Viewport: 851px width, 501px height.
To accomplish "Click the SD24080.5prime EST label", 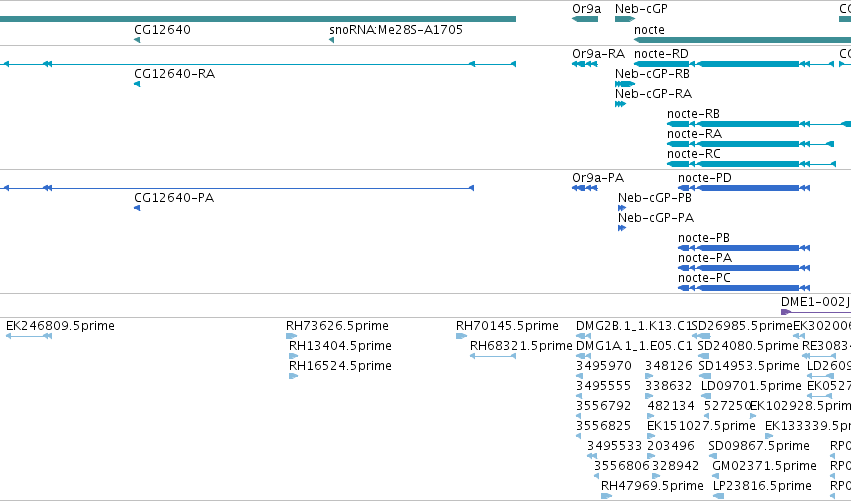I will [x=748, y=346].
